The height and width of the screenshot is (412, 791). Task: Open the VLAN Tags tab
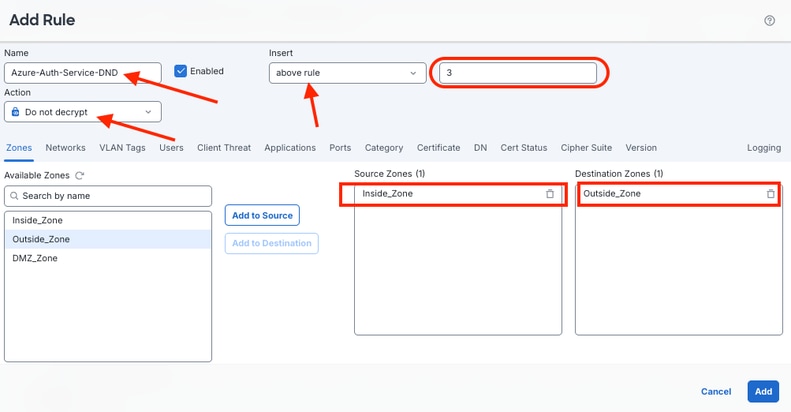pos(122,148)
